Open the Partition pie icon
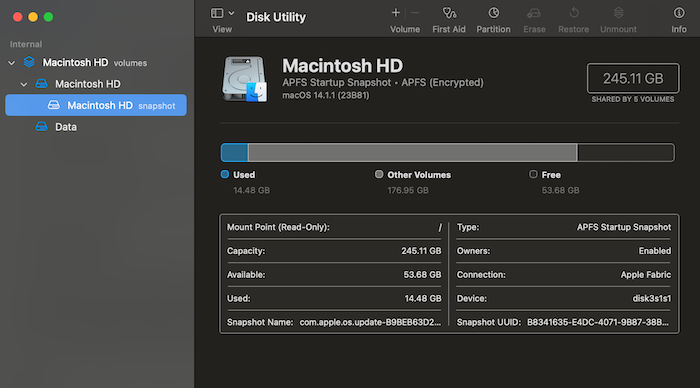 tap(493, 13)
